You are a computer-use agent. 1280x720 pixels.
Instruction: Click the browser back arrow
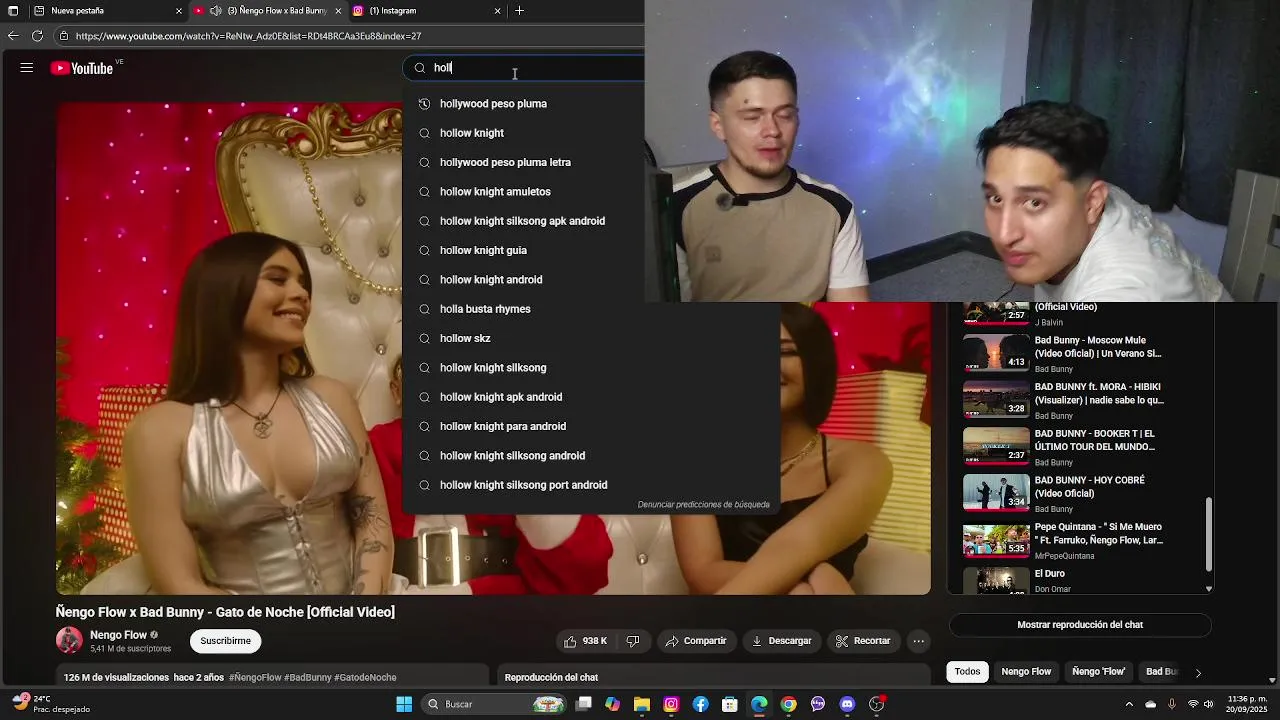pos(12,36)
